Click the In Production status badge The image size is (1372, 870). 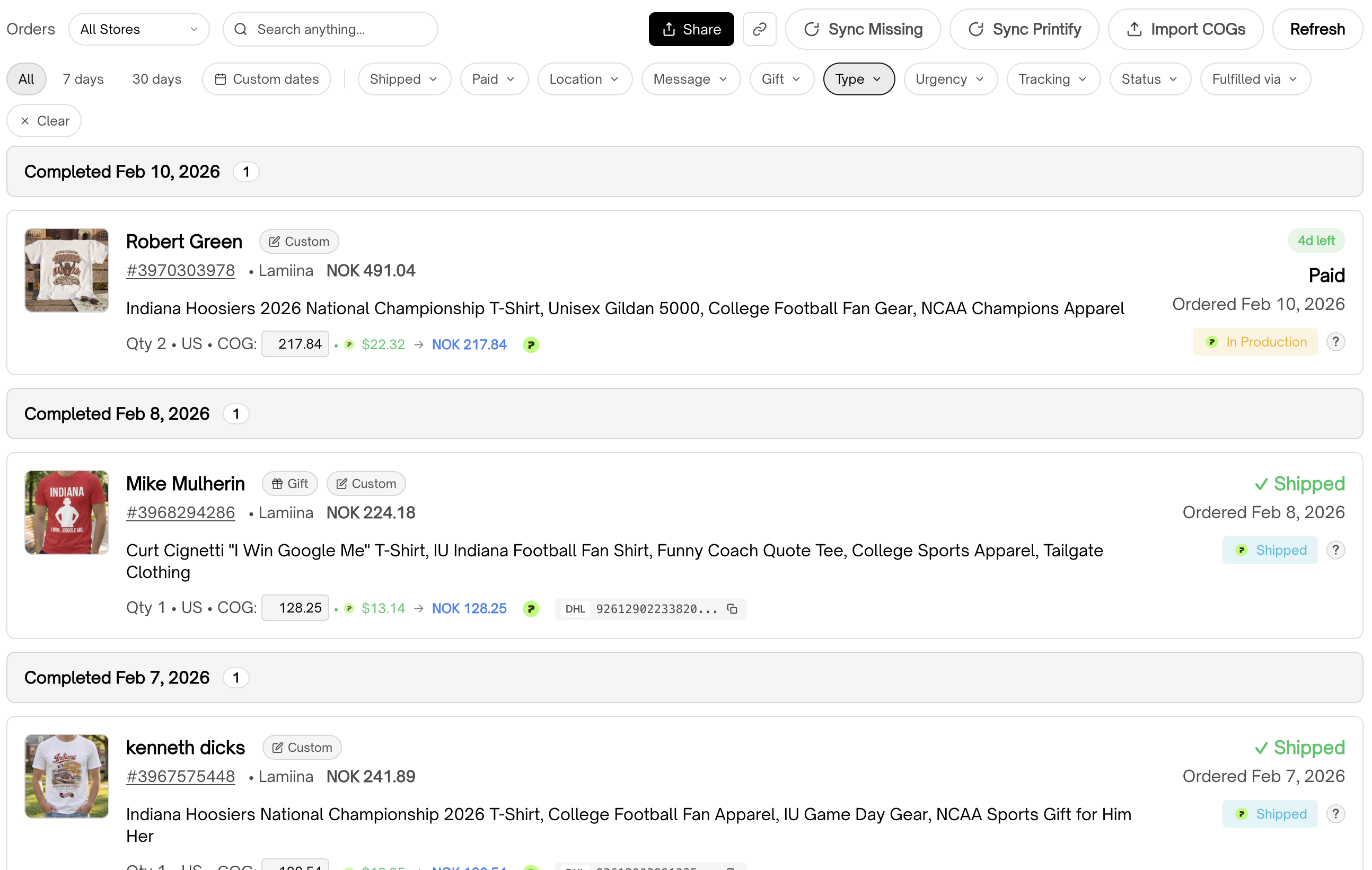pos(1255,342)
